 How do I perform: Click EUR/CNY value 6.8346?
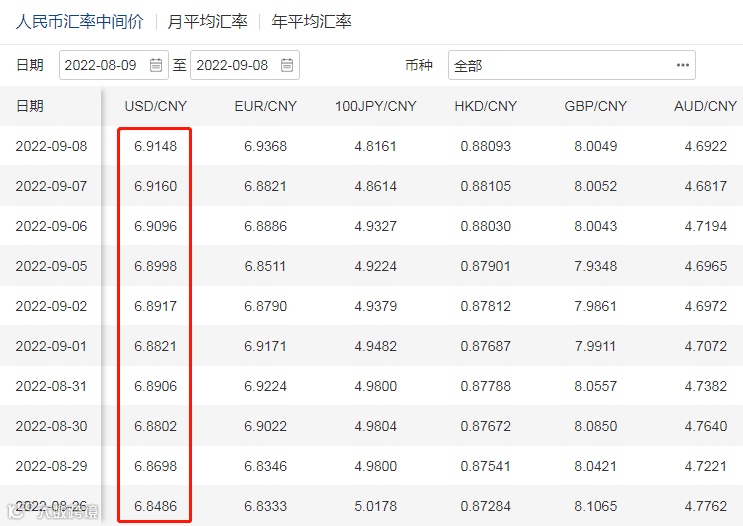pyautogui.click(x=265, y=466)
